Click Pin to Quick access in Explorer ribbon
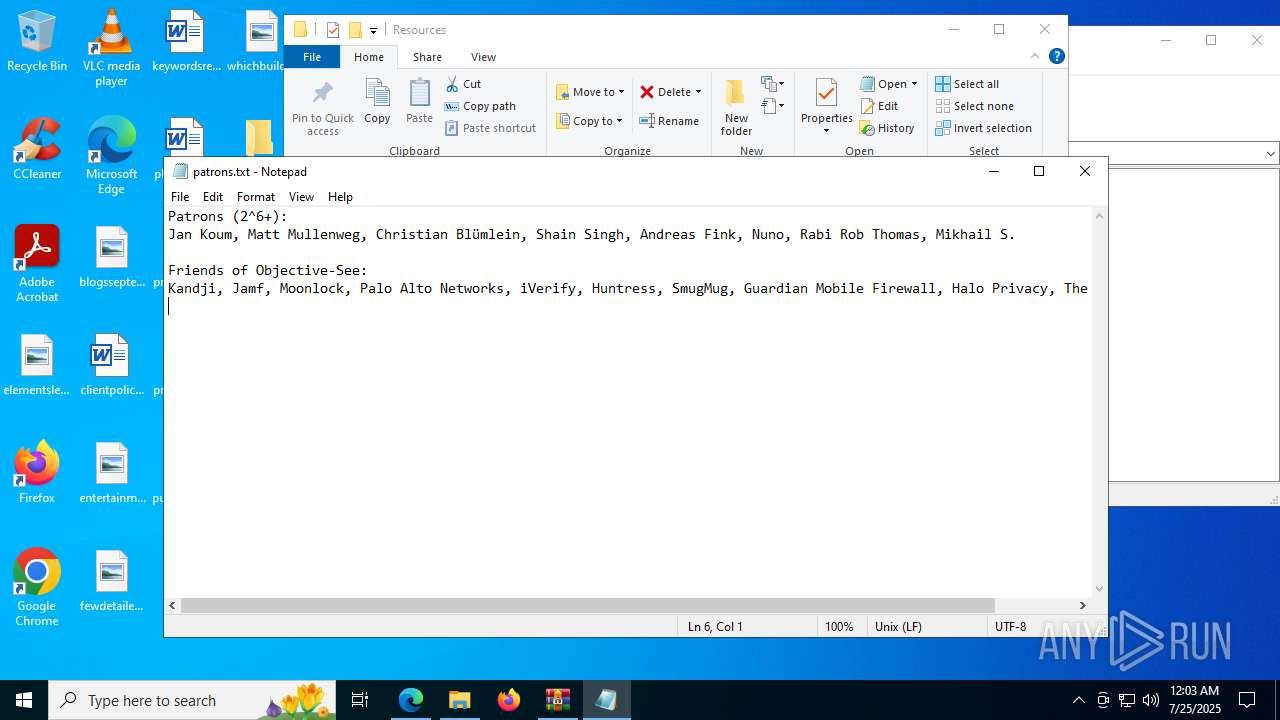1280x720 pixels. point(322,108)
